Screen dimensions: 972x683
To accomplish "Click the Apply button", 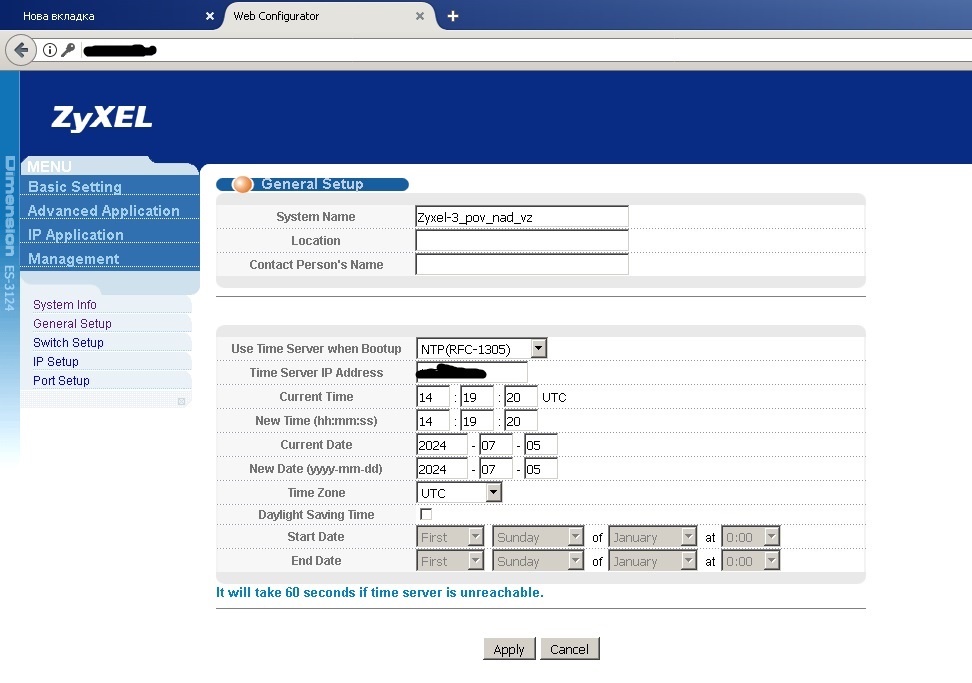I will pos(509,649).
